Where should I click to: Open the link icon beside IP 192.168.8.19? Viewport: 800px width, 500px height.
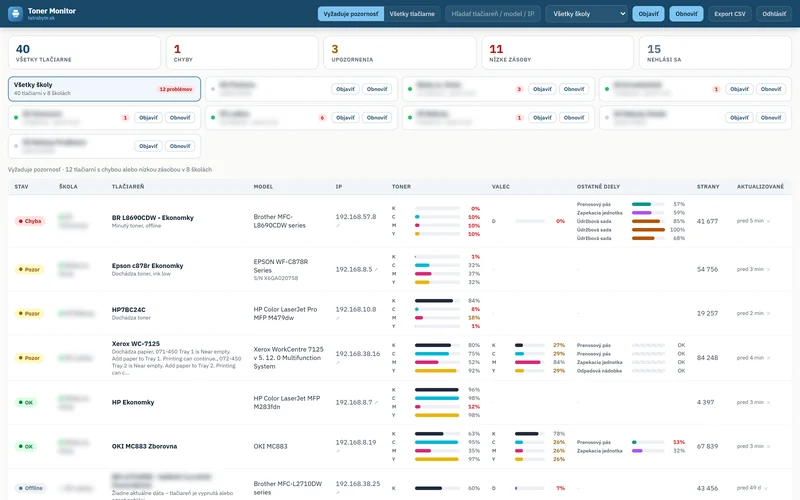click(x=338, y=451)
